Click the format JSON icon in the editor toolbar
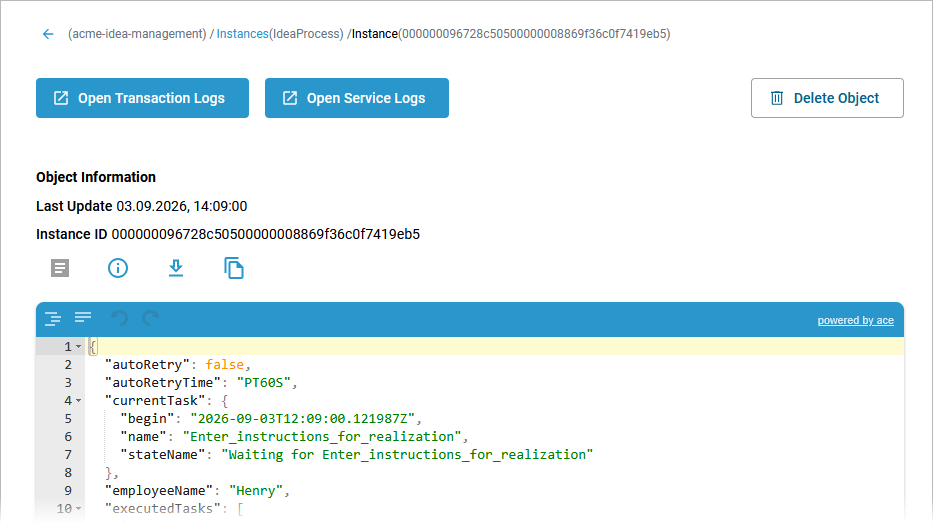Viewport: 933px width, 524px height. [53, 319]
